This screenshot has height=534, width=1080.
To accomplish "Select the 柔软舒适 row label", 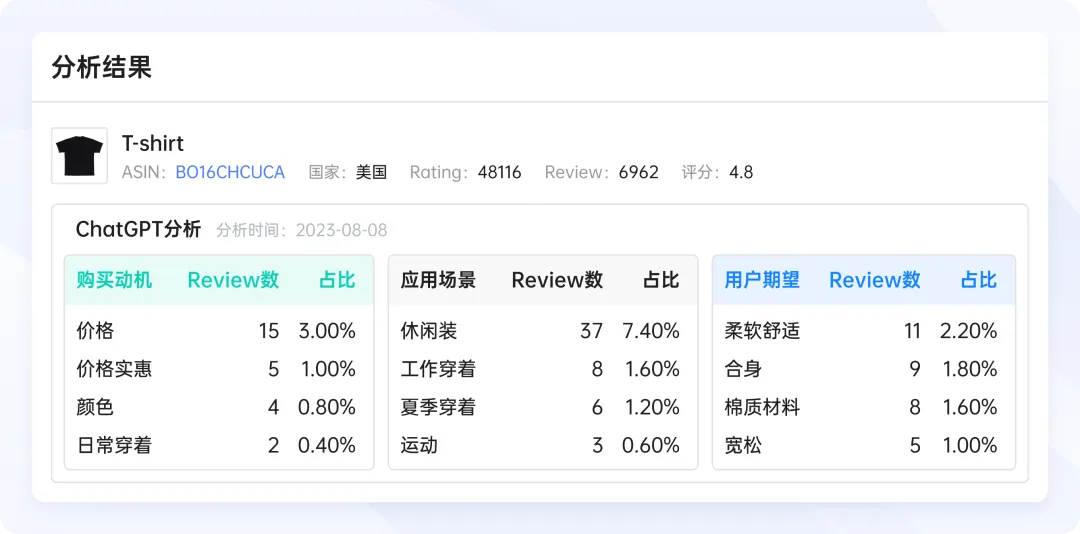I will (x=762, y=331).
